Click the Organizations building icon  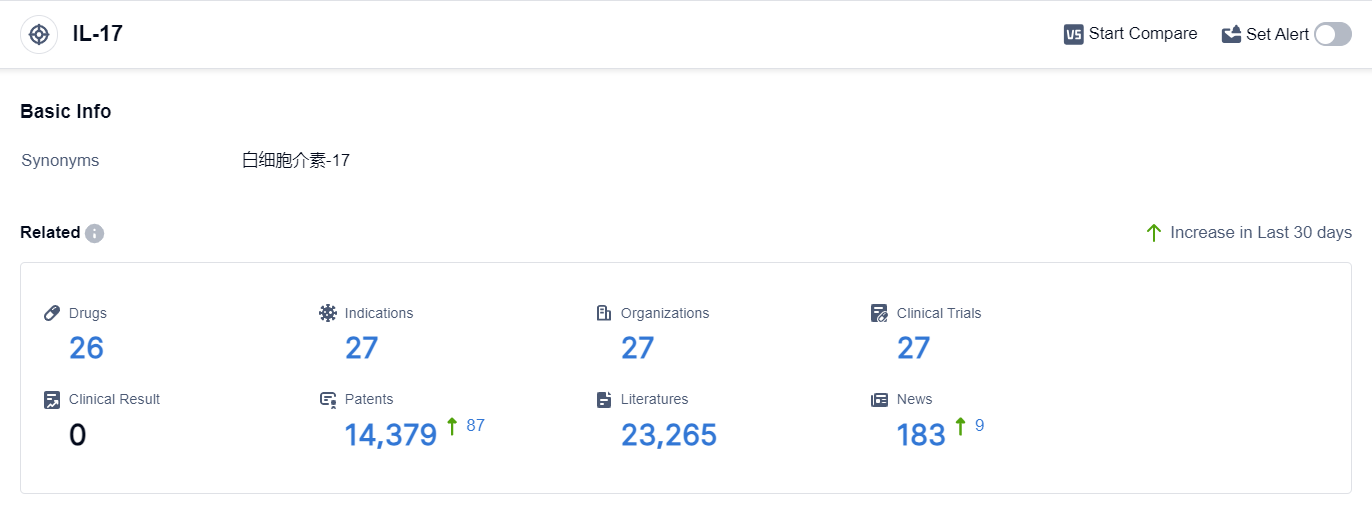(x=604, y=313)
